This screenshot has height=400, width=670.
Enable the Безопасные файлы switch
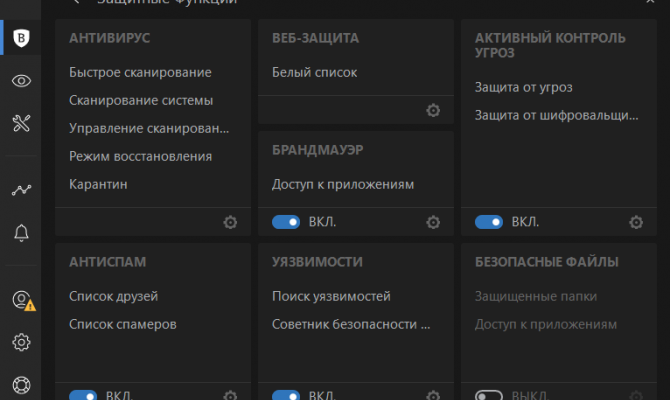pyautogui.click(x=489, y=395)
